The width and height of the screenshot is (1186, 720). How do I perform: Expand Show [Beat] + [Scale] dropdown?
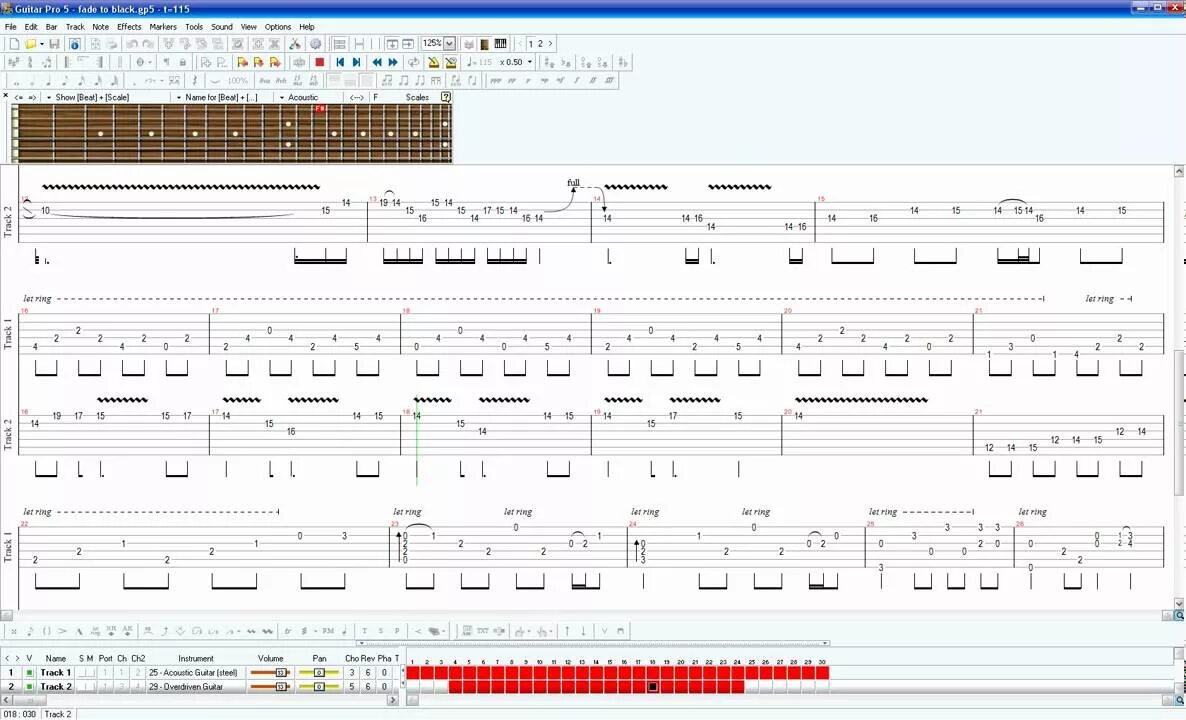[49, 98]
